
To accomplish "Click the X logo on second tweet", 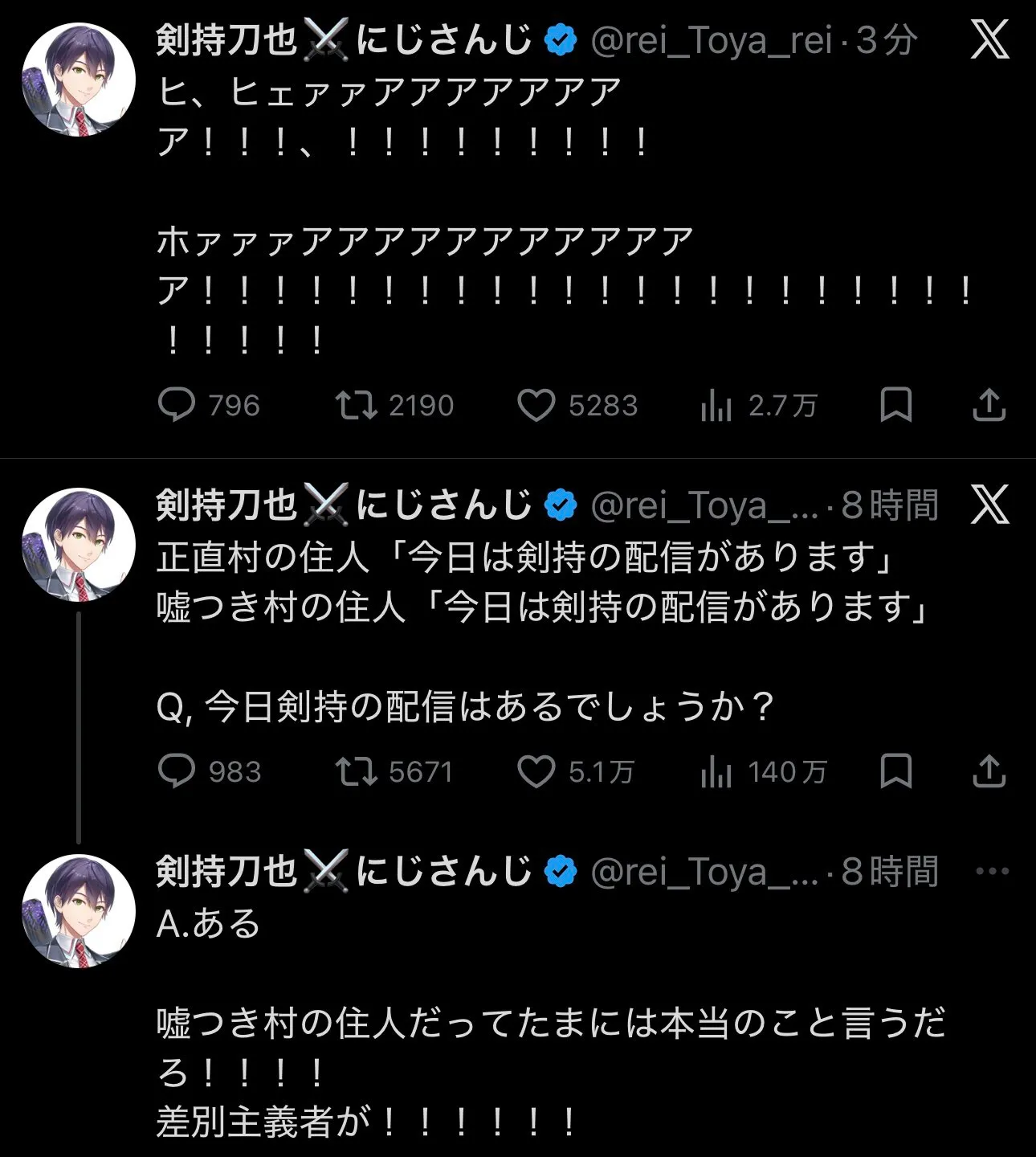I will coord(989,505).
